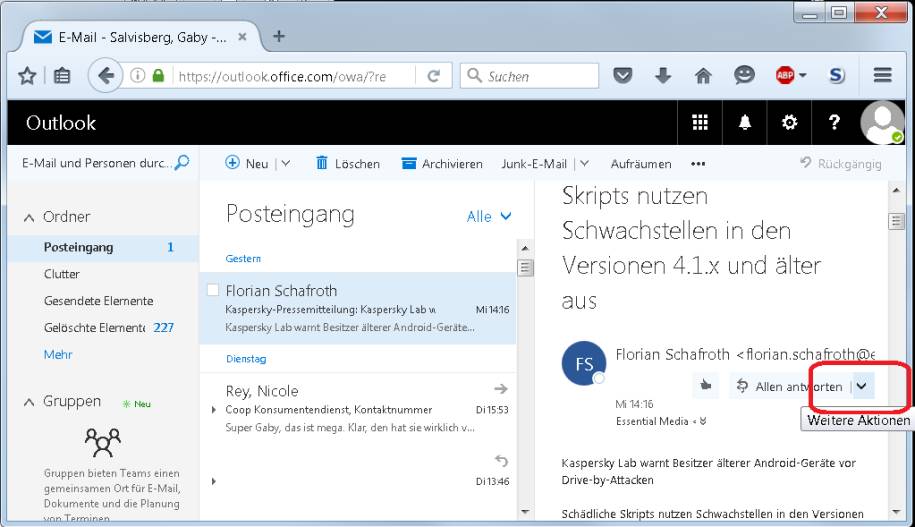Open the Firefox hamburger menu
The width and height of the screenshot is (915, 527).
pos(882,75)
